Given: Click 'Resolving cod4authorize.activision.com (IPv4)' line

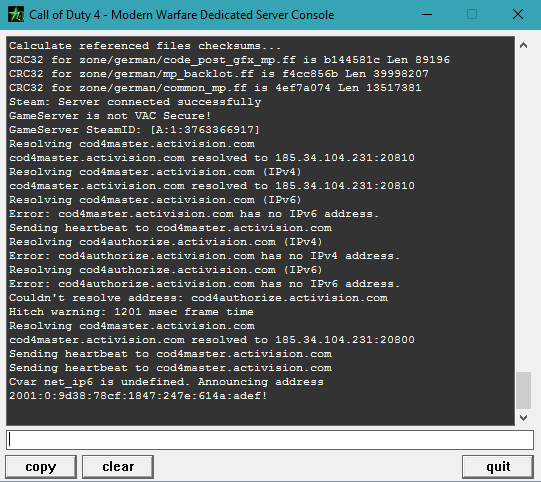Looking at the screenshot, I should click(166, 242).
